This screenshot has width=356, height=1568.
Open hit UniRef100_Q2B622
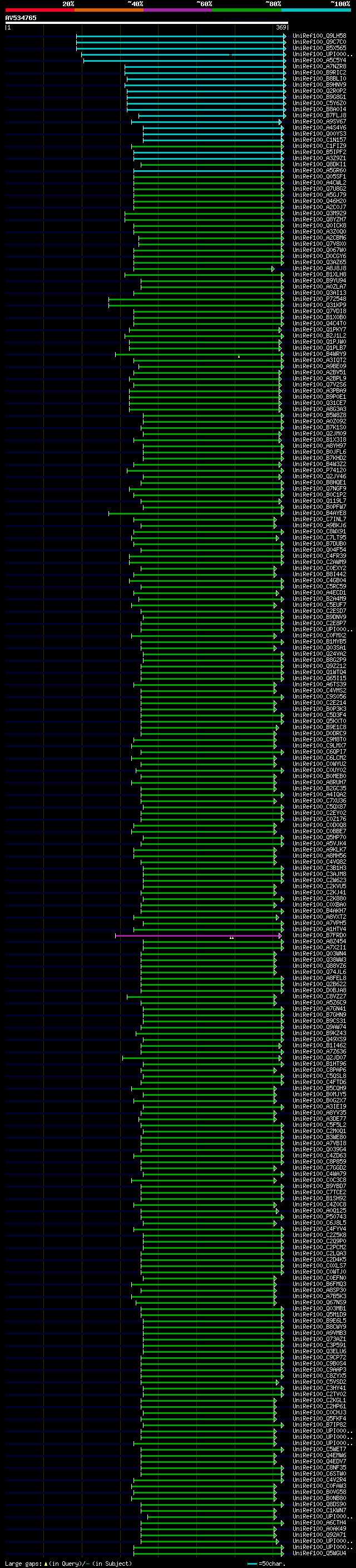319,983
